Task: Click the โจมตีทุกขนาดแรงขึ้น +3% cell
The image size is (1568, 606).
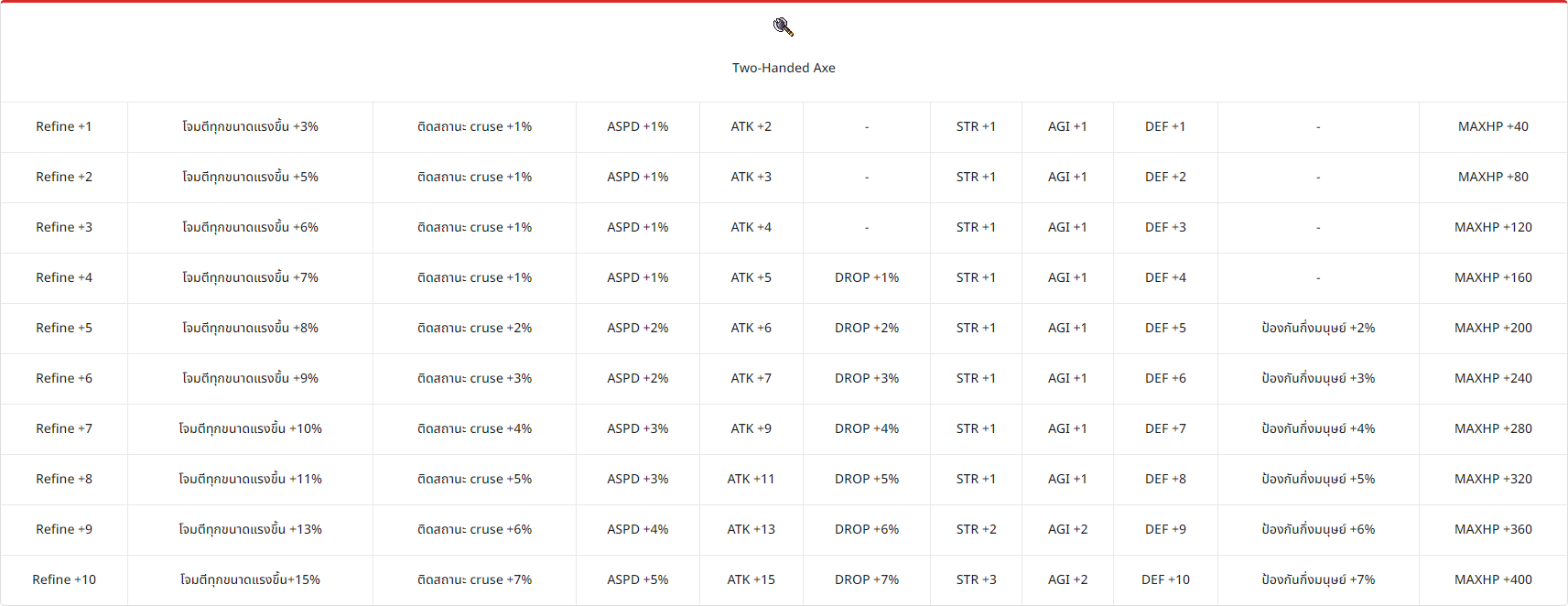Action: click(x=250, y=126)
